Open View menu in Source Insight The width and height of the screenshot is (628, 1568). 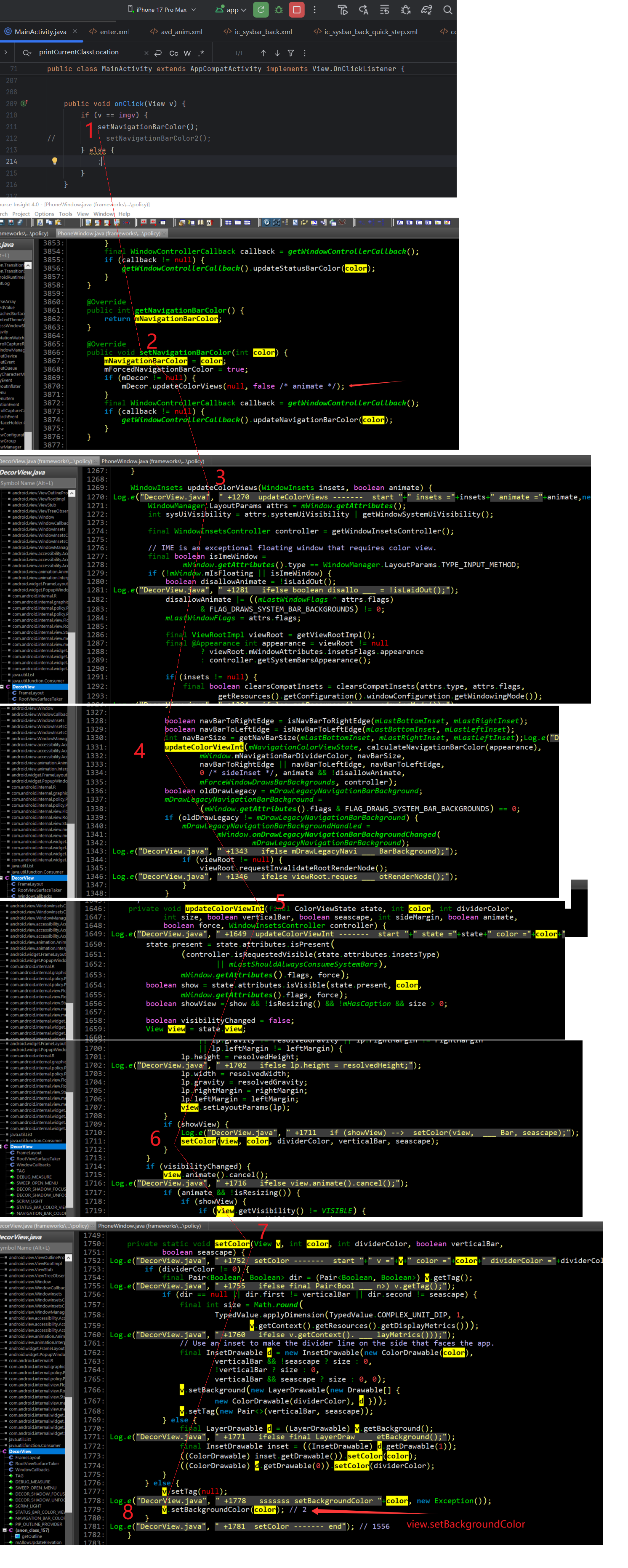[83, 213]
